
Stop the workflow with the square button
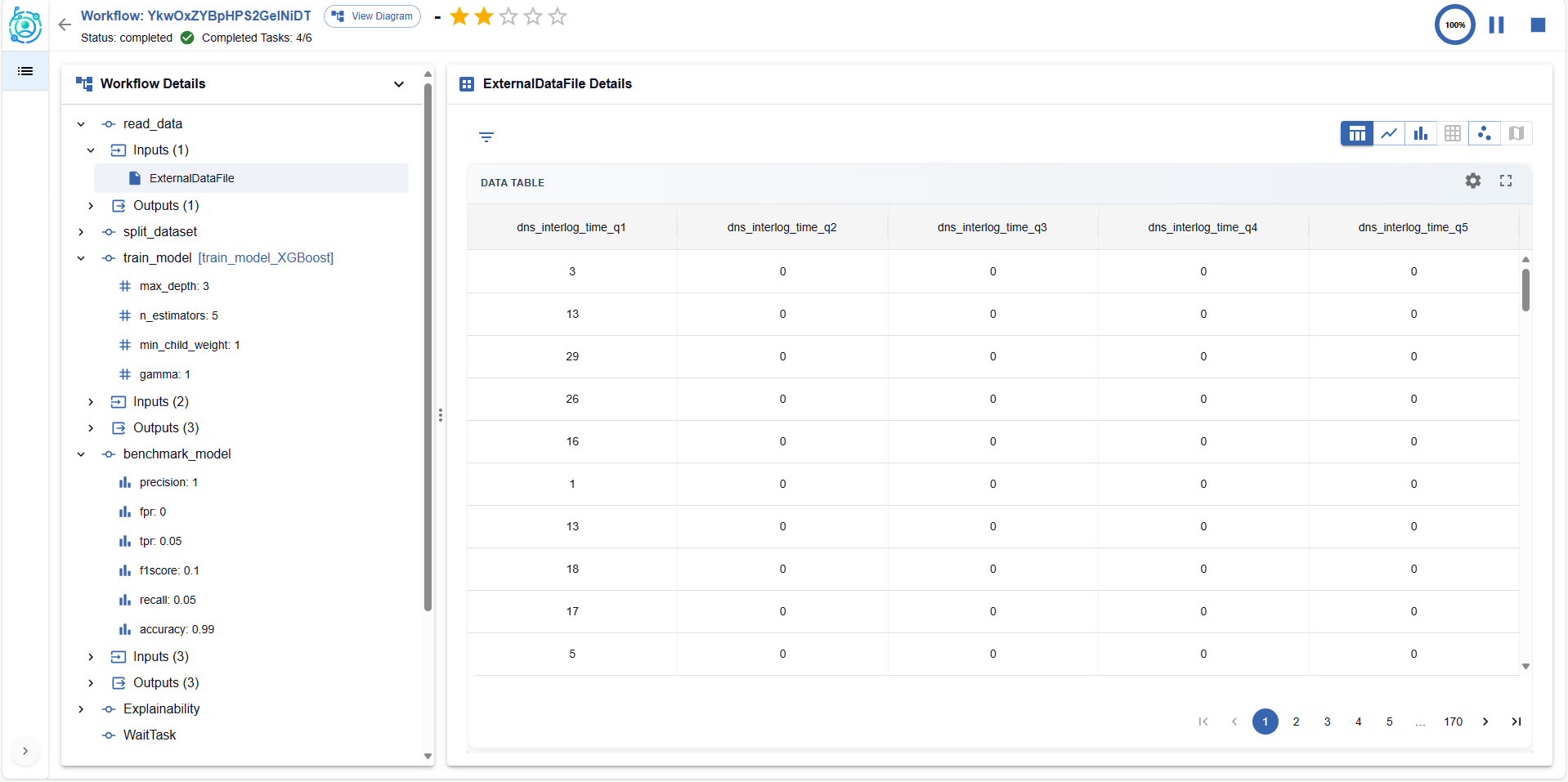pos(1537,25)
